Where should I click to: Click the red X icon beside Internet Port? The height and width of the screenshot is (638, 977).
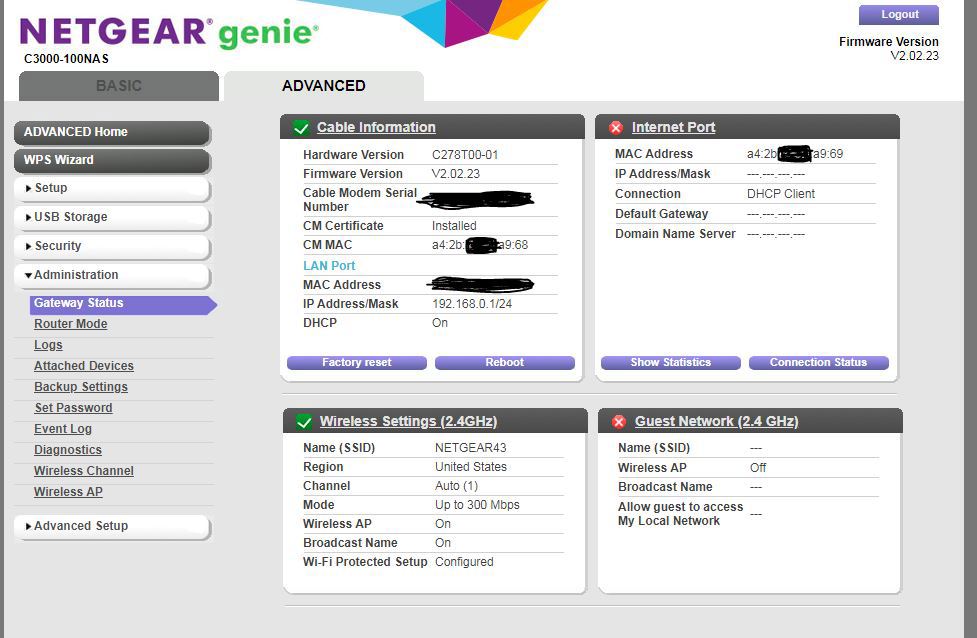coord(616,128)
